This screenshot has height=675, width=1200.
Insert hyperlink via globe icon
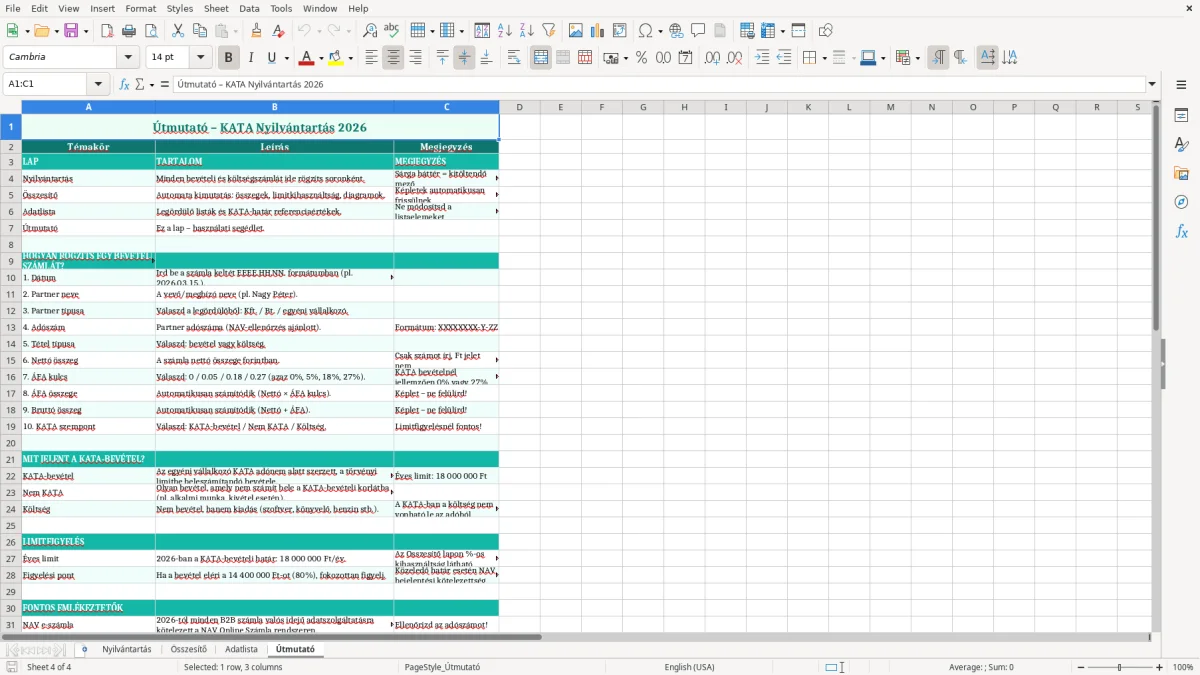[676, 31]
